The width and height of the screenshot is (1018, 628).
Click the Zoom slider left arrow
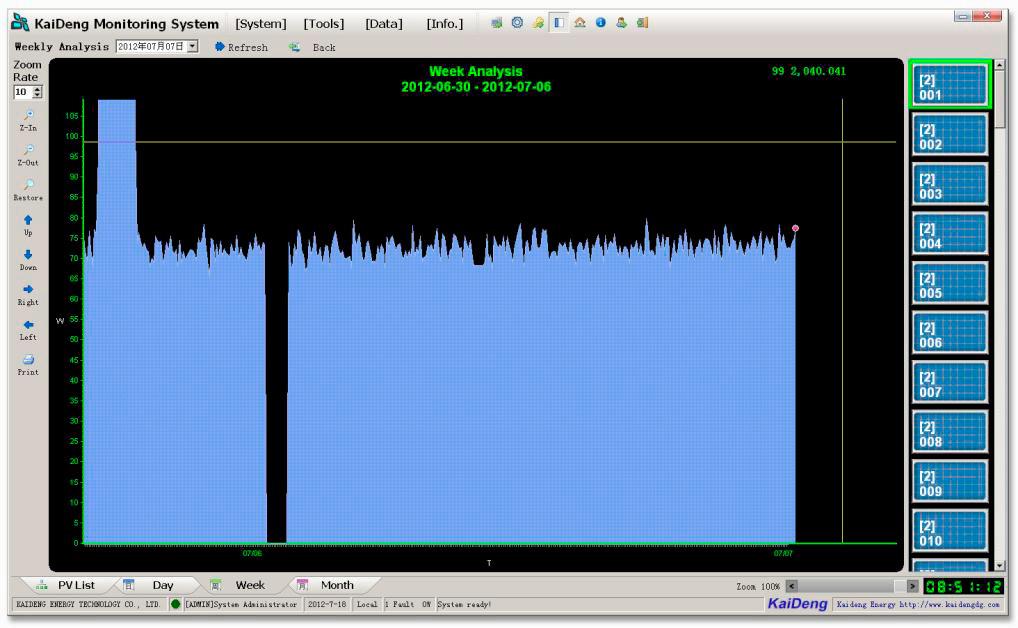tap(791, 586)
